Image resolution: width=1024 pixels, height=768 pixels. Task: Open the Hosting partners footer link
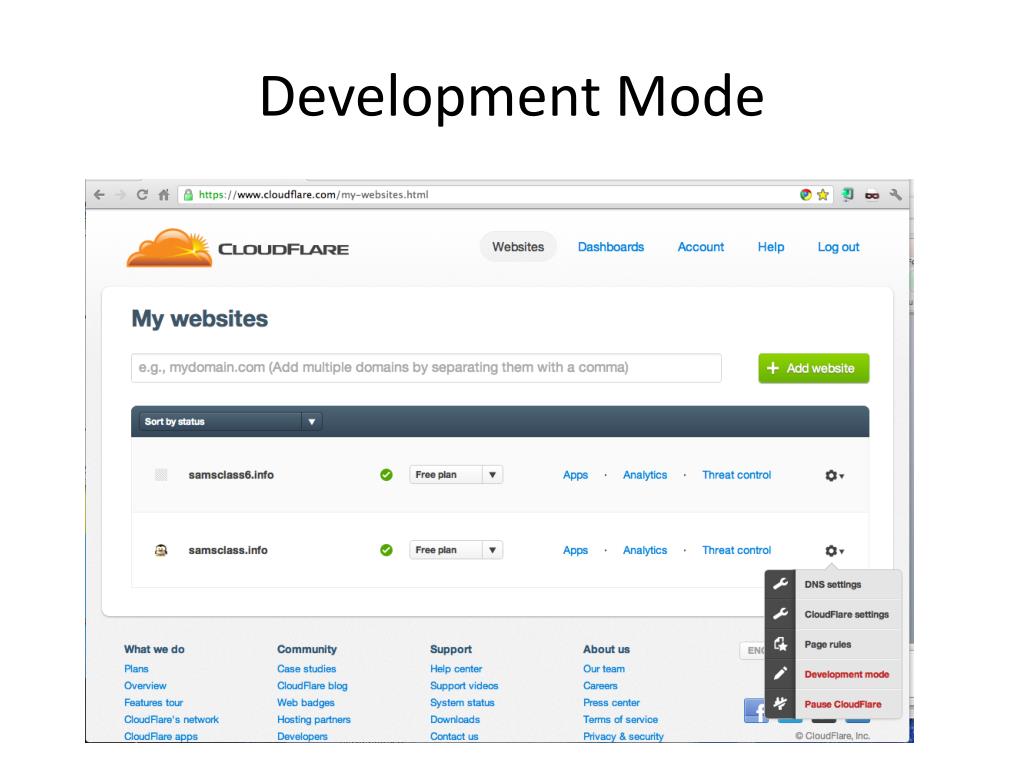313,720
